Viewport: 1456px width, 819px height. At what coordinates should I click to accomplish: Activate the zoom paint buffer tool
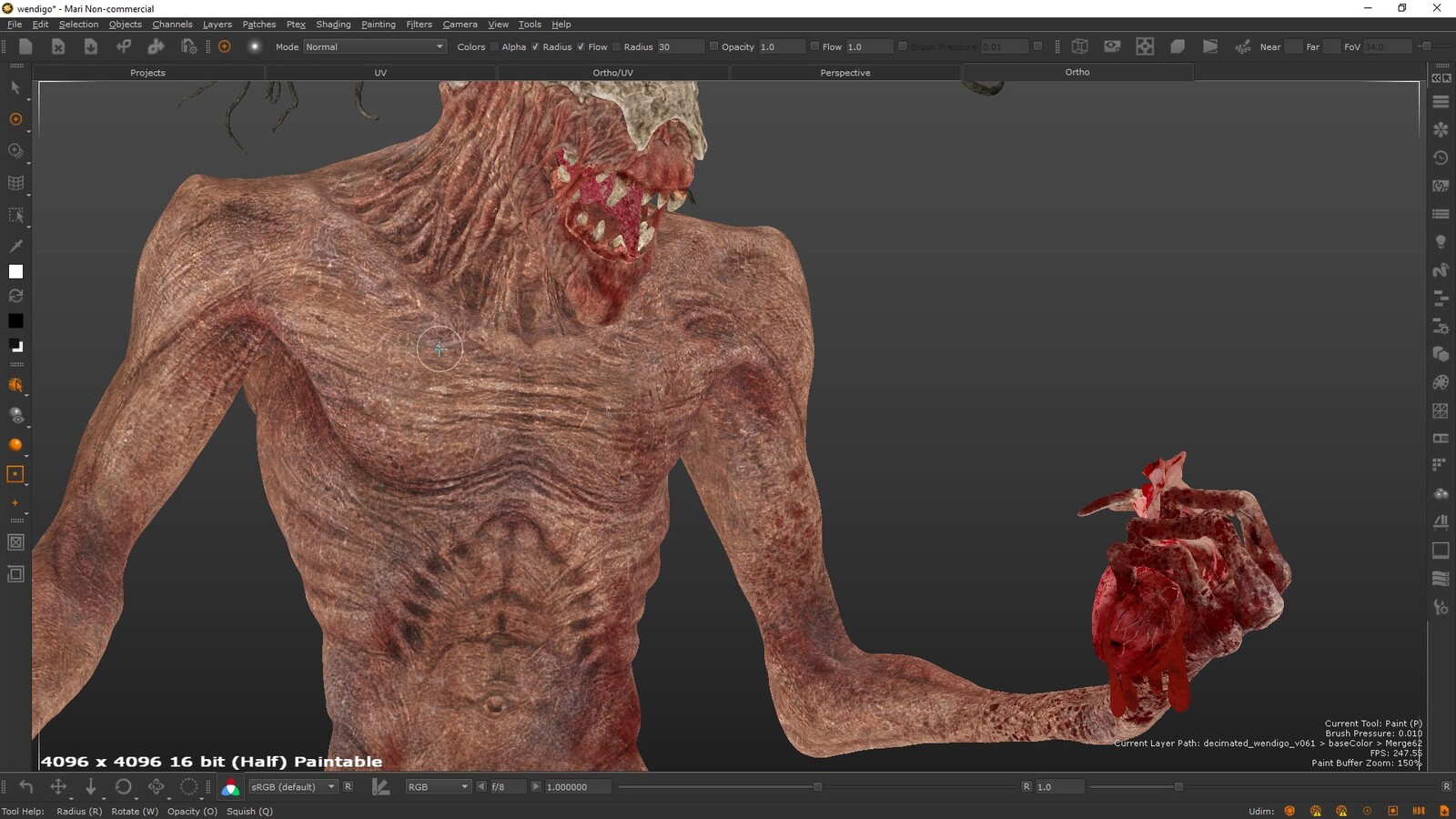(15, 150)
